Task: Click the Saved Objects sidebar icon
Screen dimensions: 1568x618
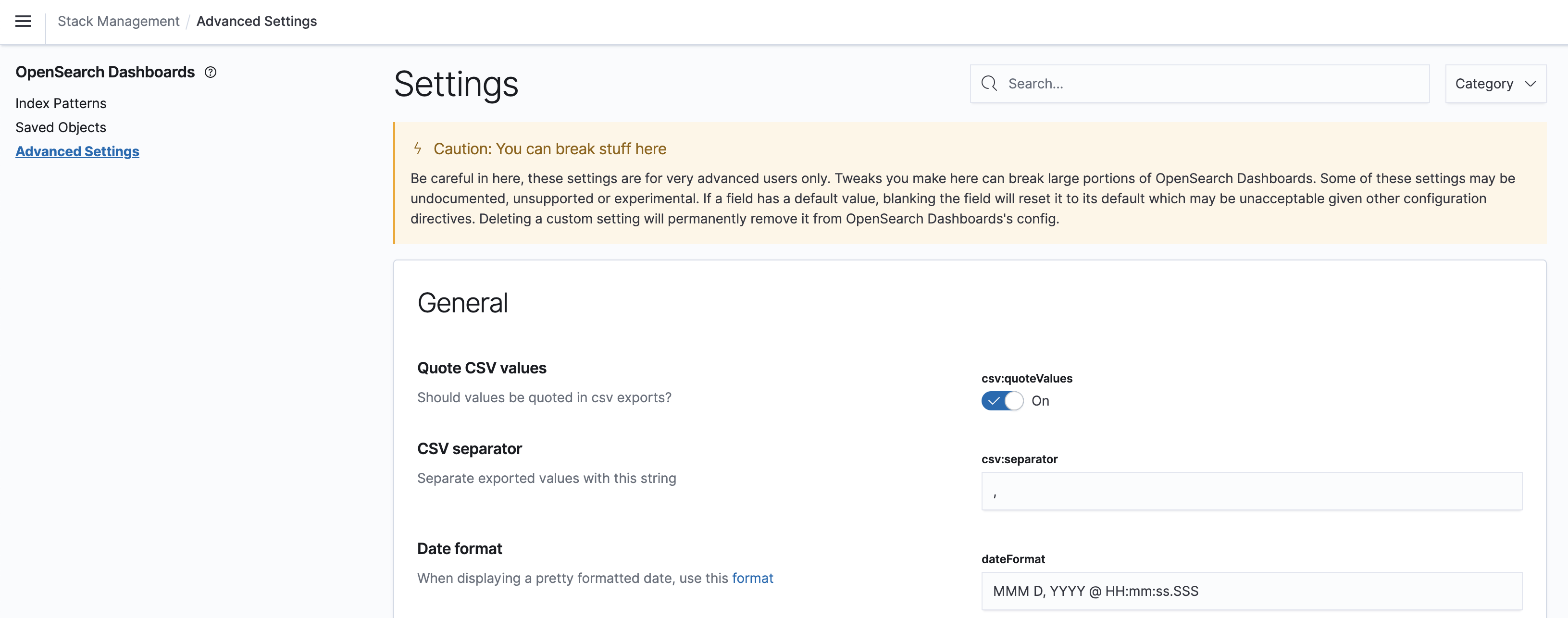Action: [x=61, y=127]
